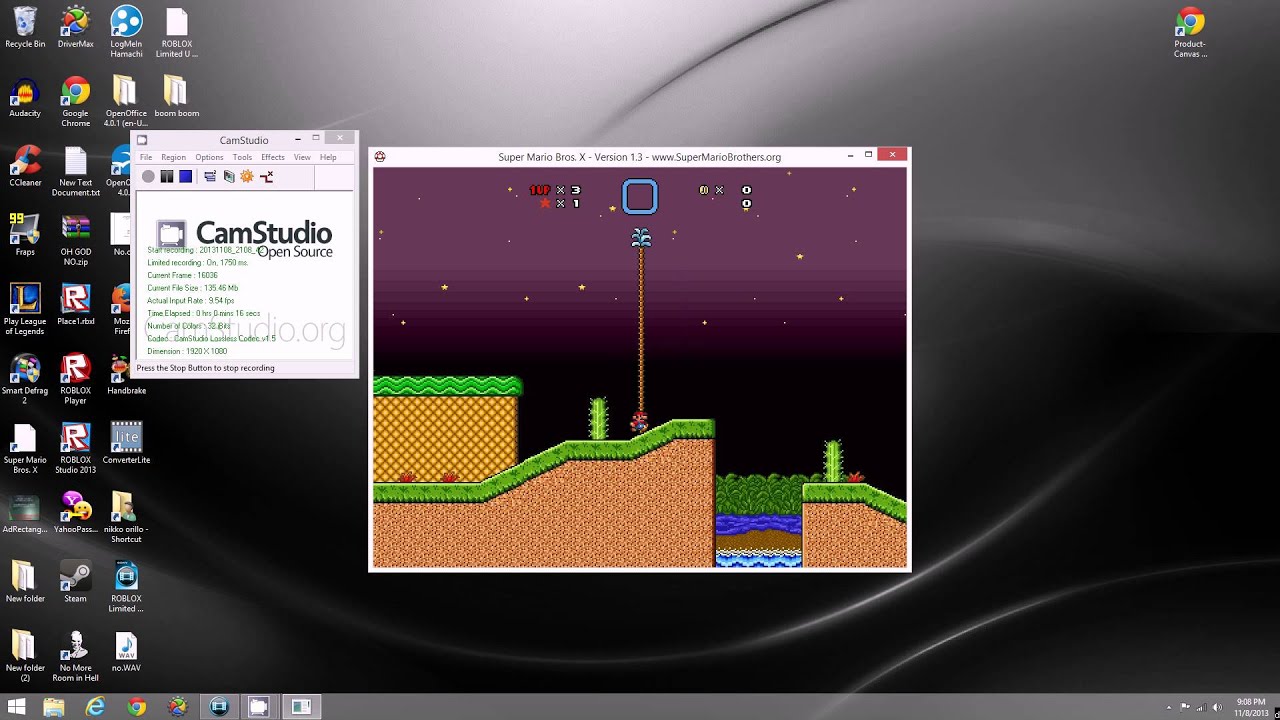The width and height of the screenshot is (1280, 720).
Task: Select the Steam desktop icon
Action: click(75, 582)
